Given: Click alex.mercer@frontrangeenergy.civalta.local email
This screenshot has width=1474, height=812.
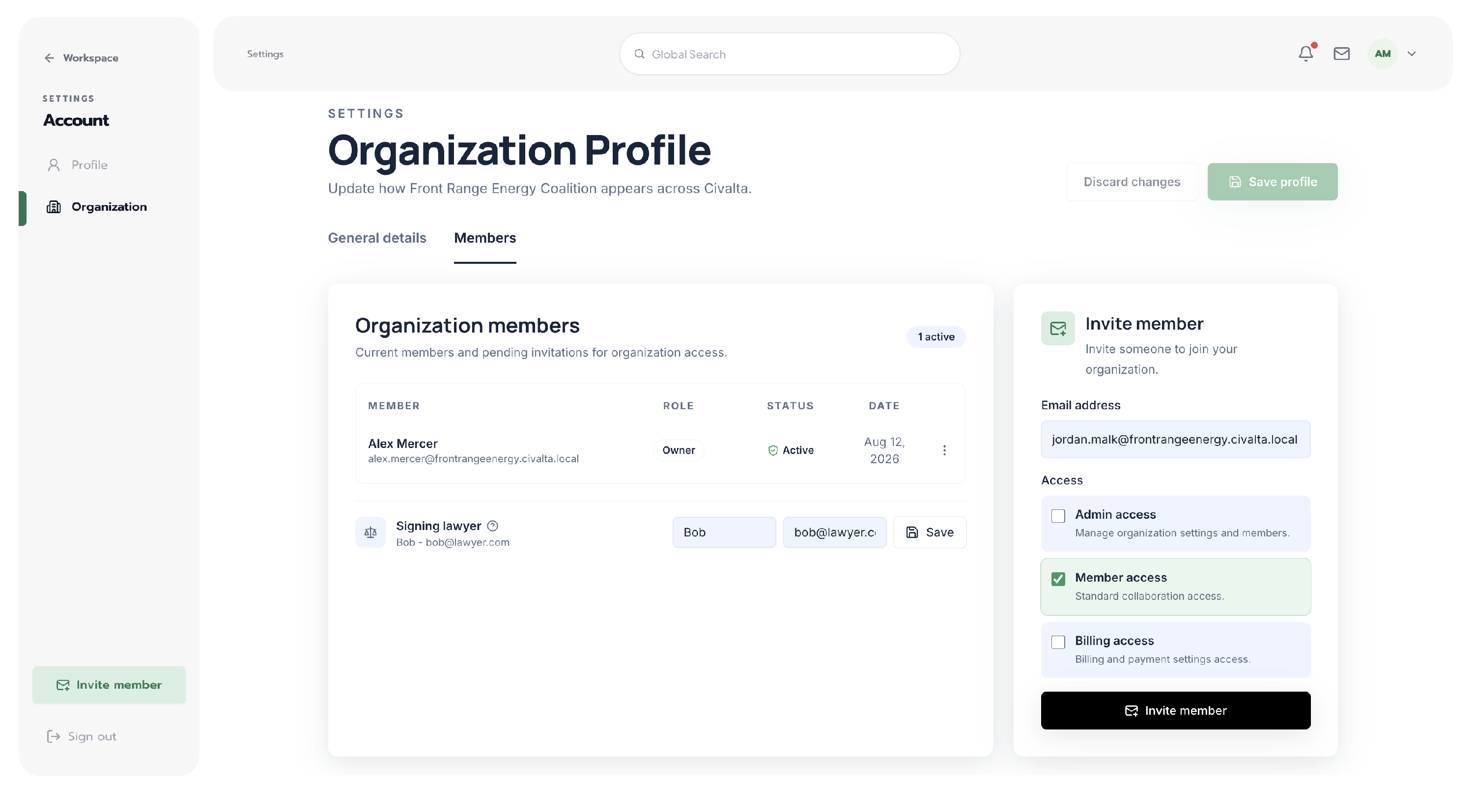Looking at the screenshot, I should (473, 459).
